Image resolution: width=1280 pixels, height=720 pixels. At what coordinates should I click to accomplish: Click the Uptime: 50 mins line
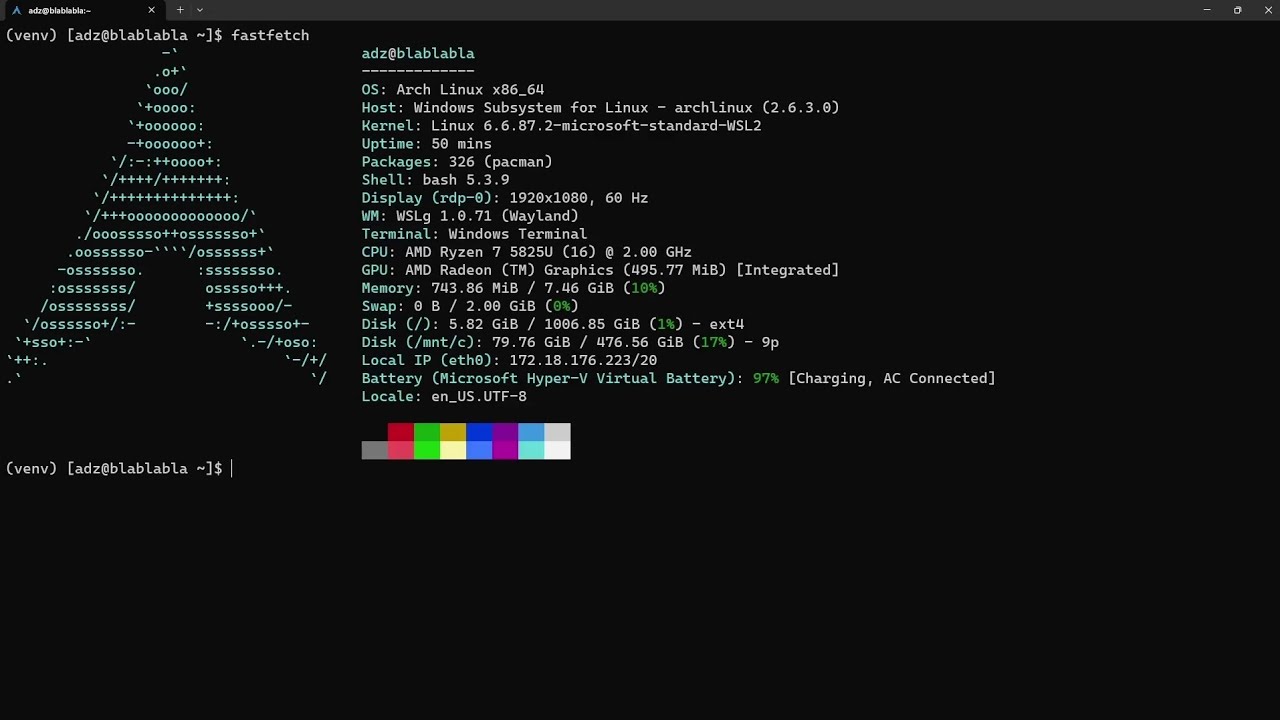tap(426, 143)
